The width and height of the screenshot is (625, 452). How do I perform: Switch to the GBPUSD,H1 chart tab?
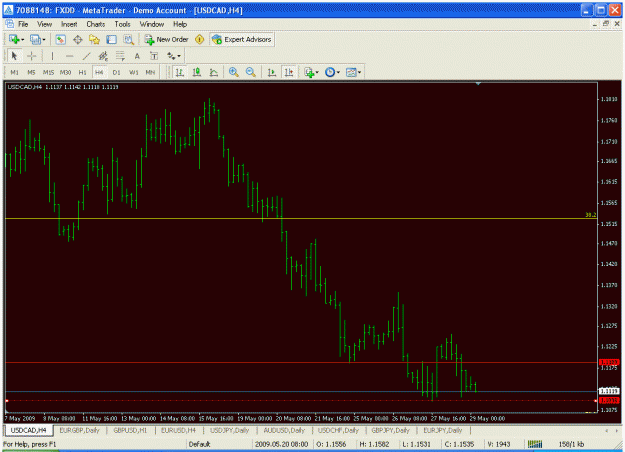(x=130, y=430)
